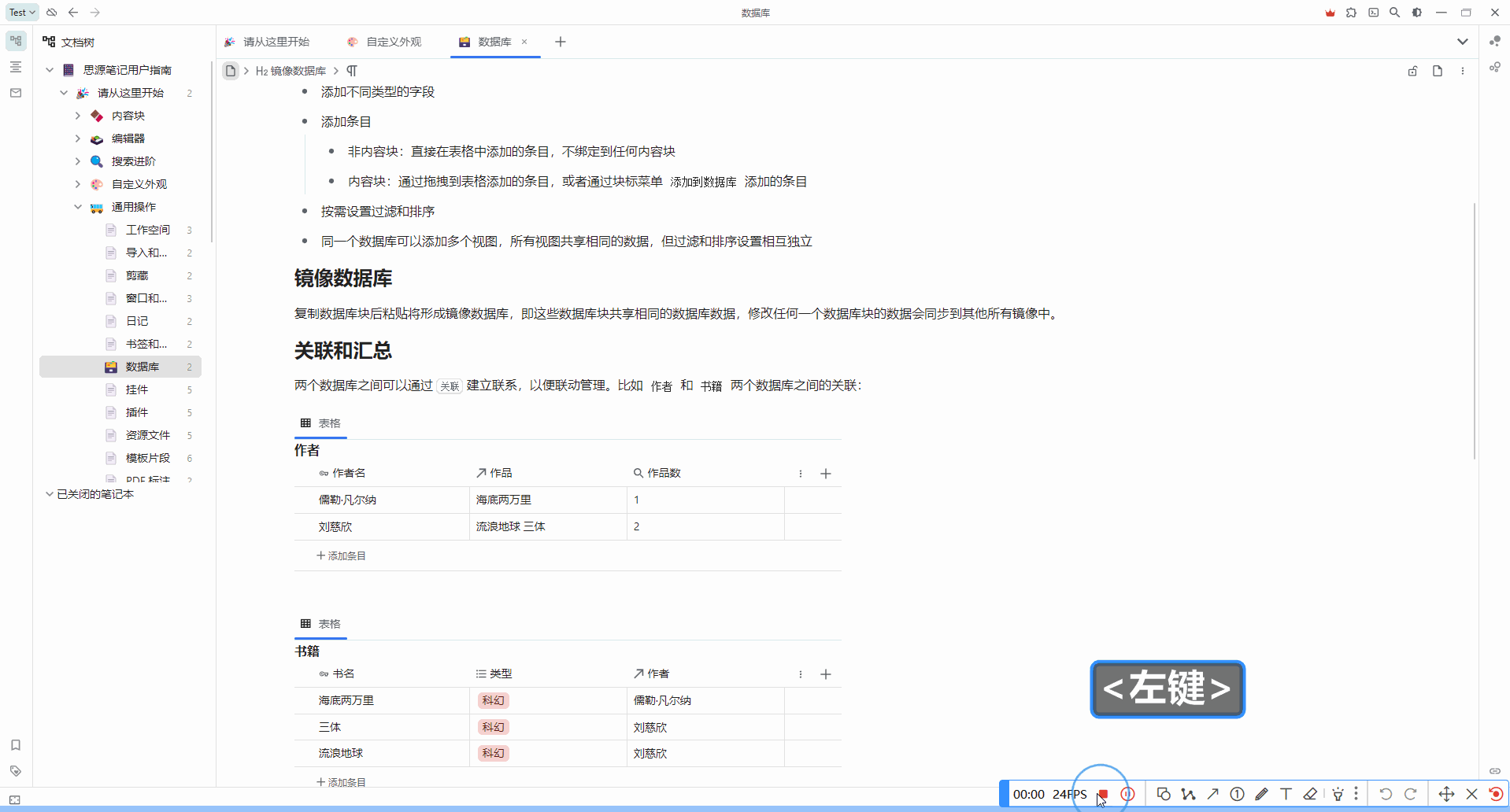Viewport: 1510px width, 812px height.
Task: Stop the screen recording
Action: click(1103, 795)
